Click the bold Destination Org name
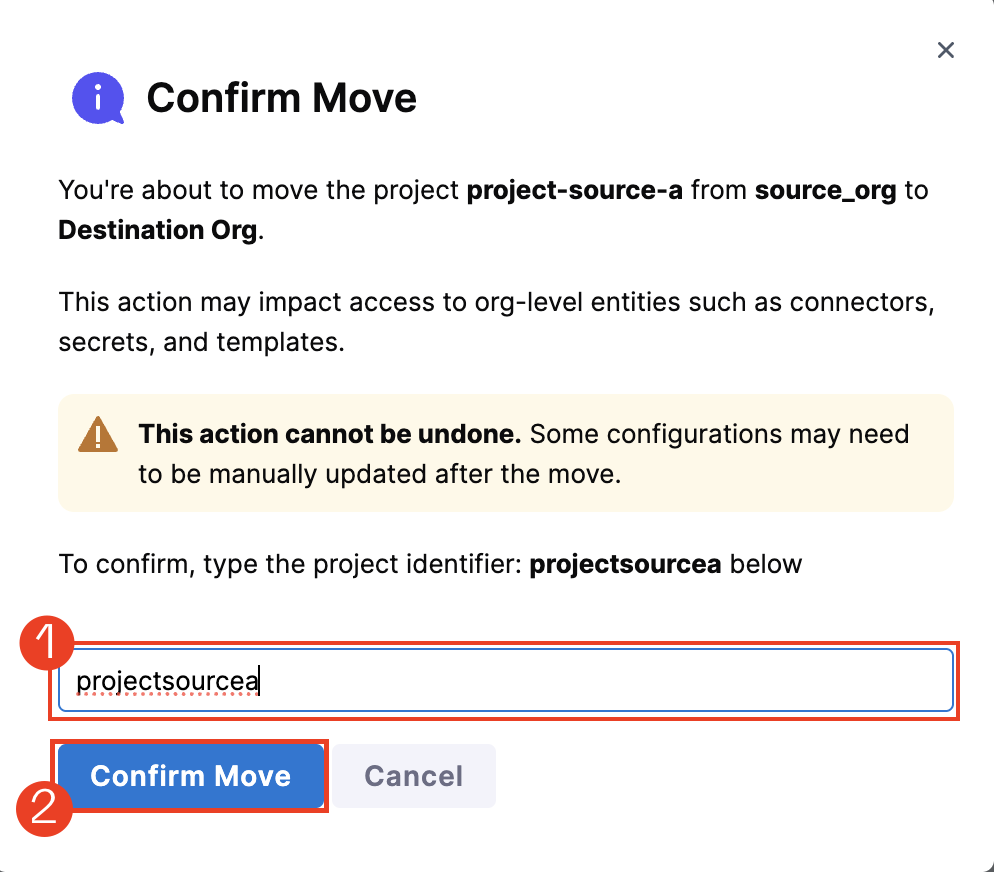 (x=159, y=230)
